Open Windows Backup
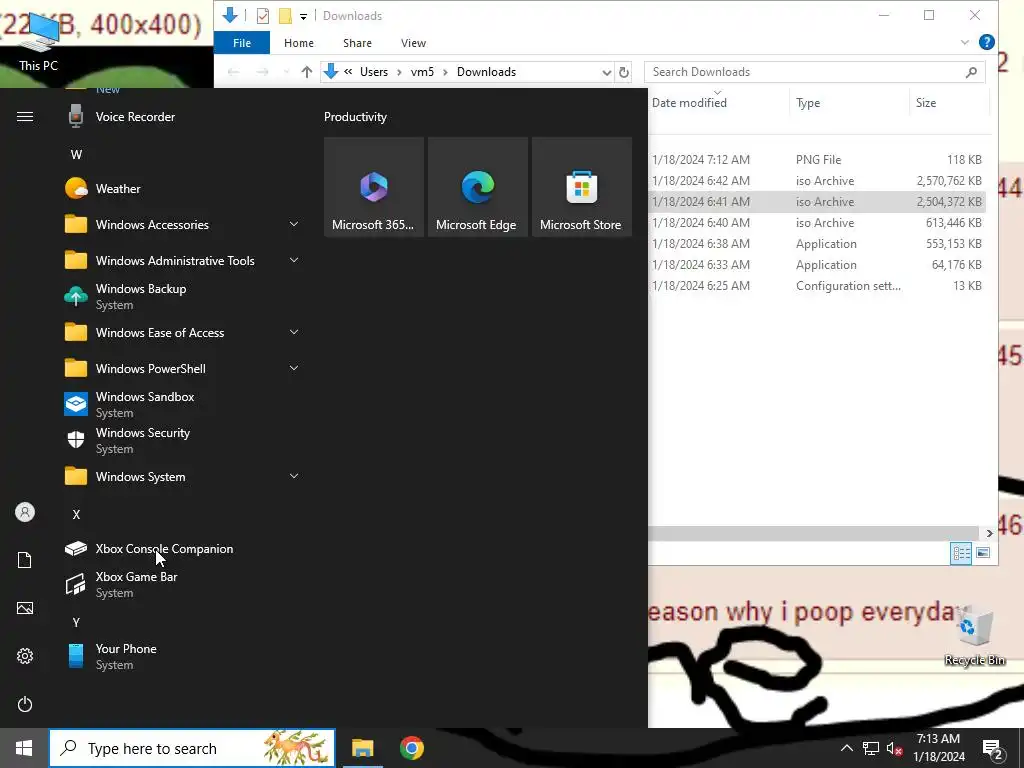The width and height of the screenshot is (1024, 768). (183, 296)
